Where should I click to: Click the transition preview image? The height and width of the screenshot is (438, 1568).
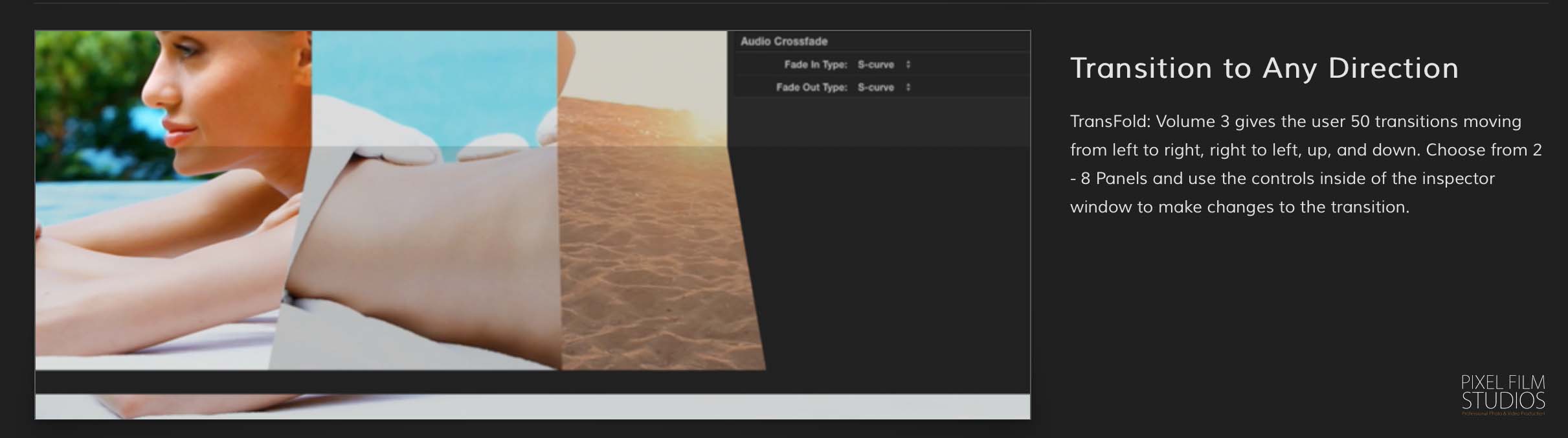click(x=532, y=225)
